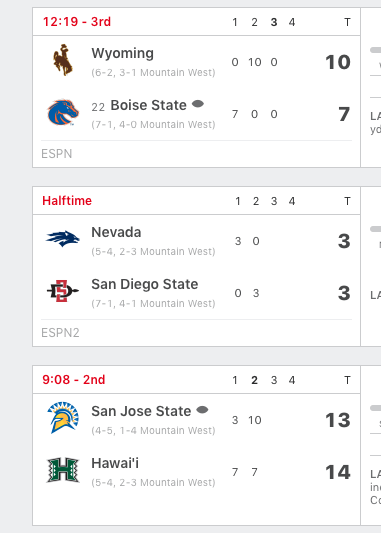The height and width of the screenshot is (533, 381).
Task: Click the Halftime game status header
Action: tap(67, 201)
